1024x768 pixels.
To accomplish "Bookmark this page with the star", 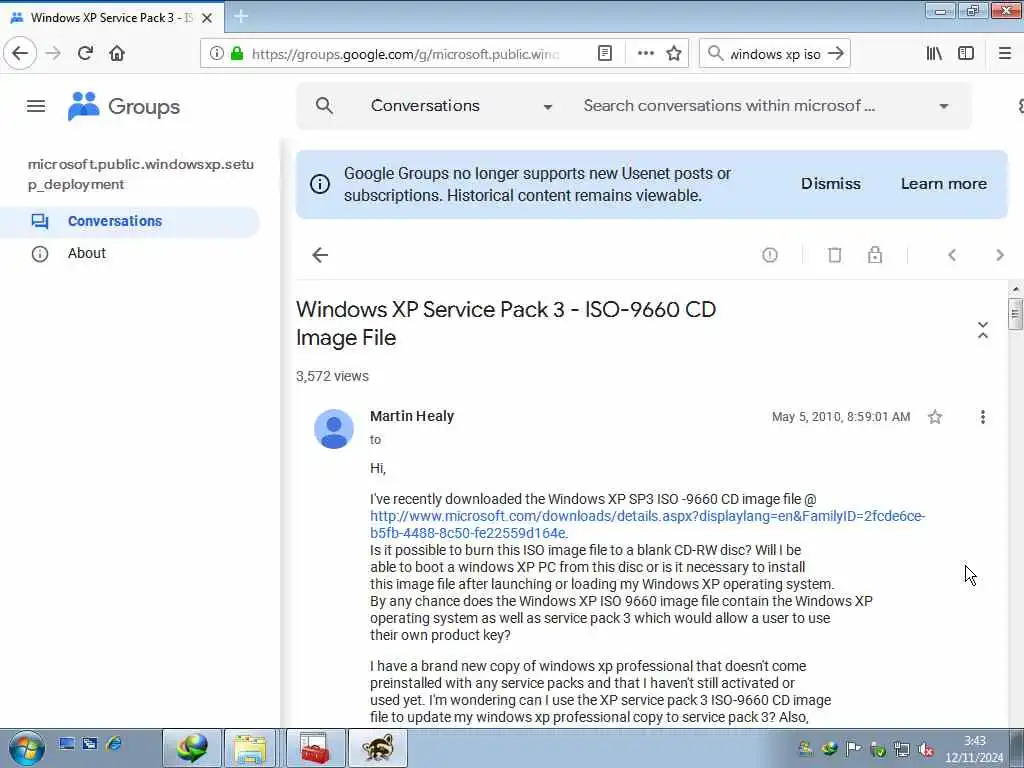I will point(674,53).
